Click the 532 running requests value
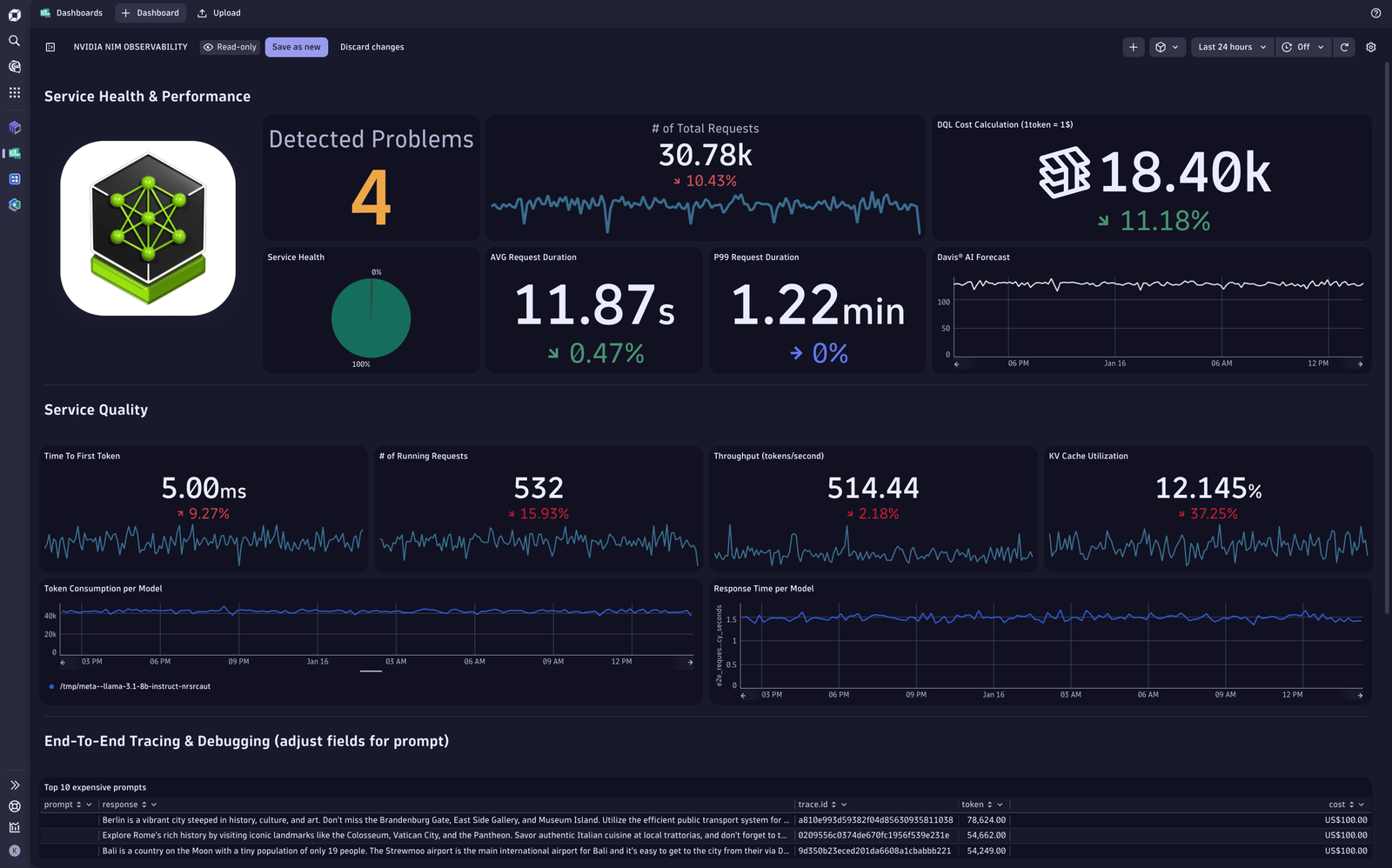 coord(539,488)
